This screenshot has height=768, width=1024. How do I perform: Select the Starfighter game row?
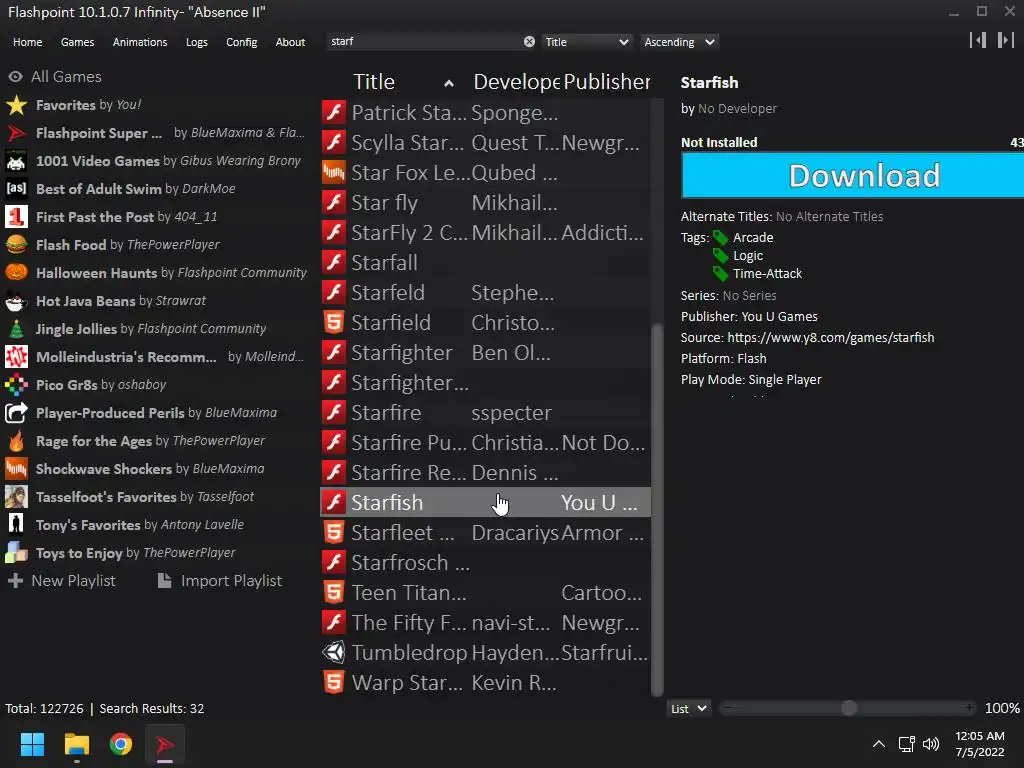485,353
